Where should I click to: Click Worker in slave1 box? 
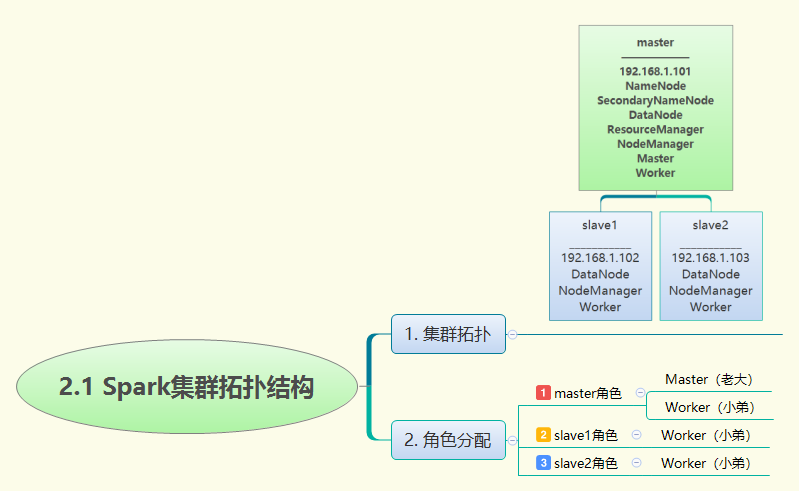pos(600,307)
